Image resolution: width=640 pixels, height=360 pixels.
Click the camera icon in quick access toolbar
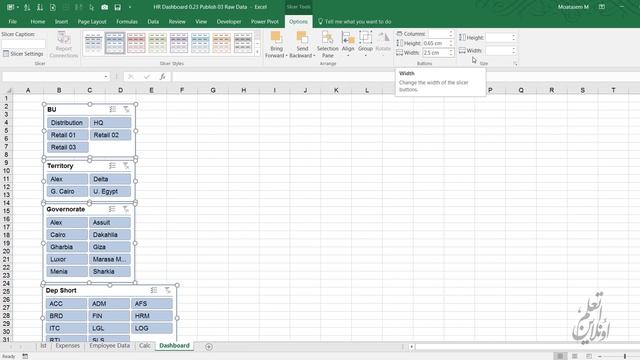(104, 7)
